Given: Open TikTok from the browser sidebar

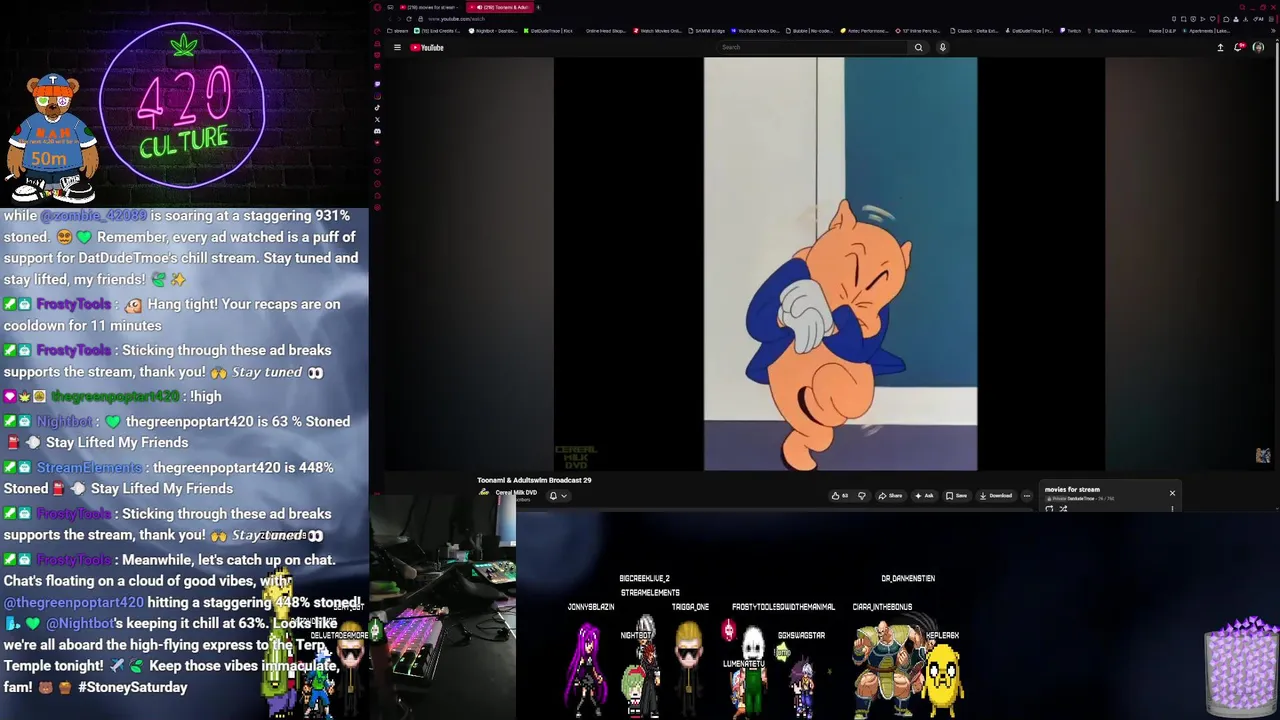Looking at the screenshot, I should pos(377,108).
